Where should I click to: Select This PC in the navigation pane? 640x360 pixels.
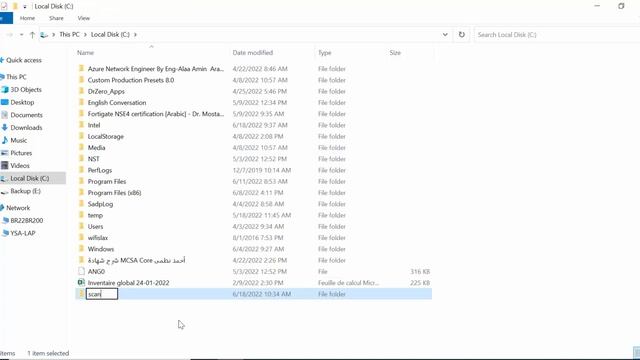click(x=16, y=77)
